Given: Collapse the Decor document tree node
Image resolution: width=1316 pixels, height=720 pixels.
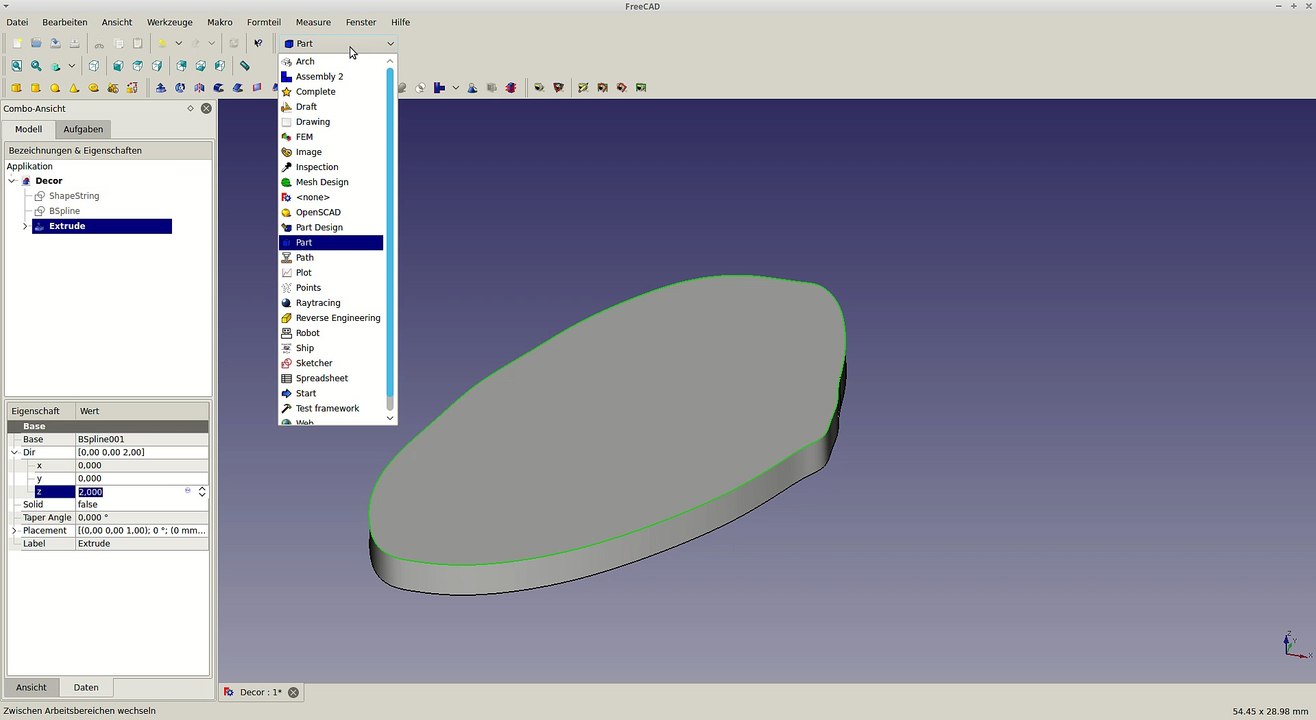Looking at the screenshot, I should click(12, 181).
